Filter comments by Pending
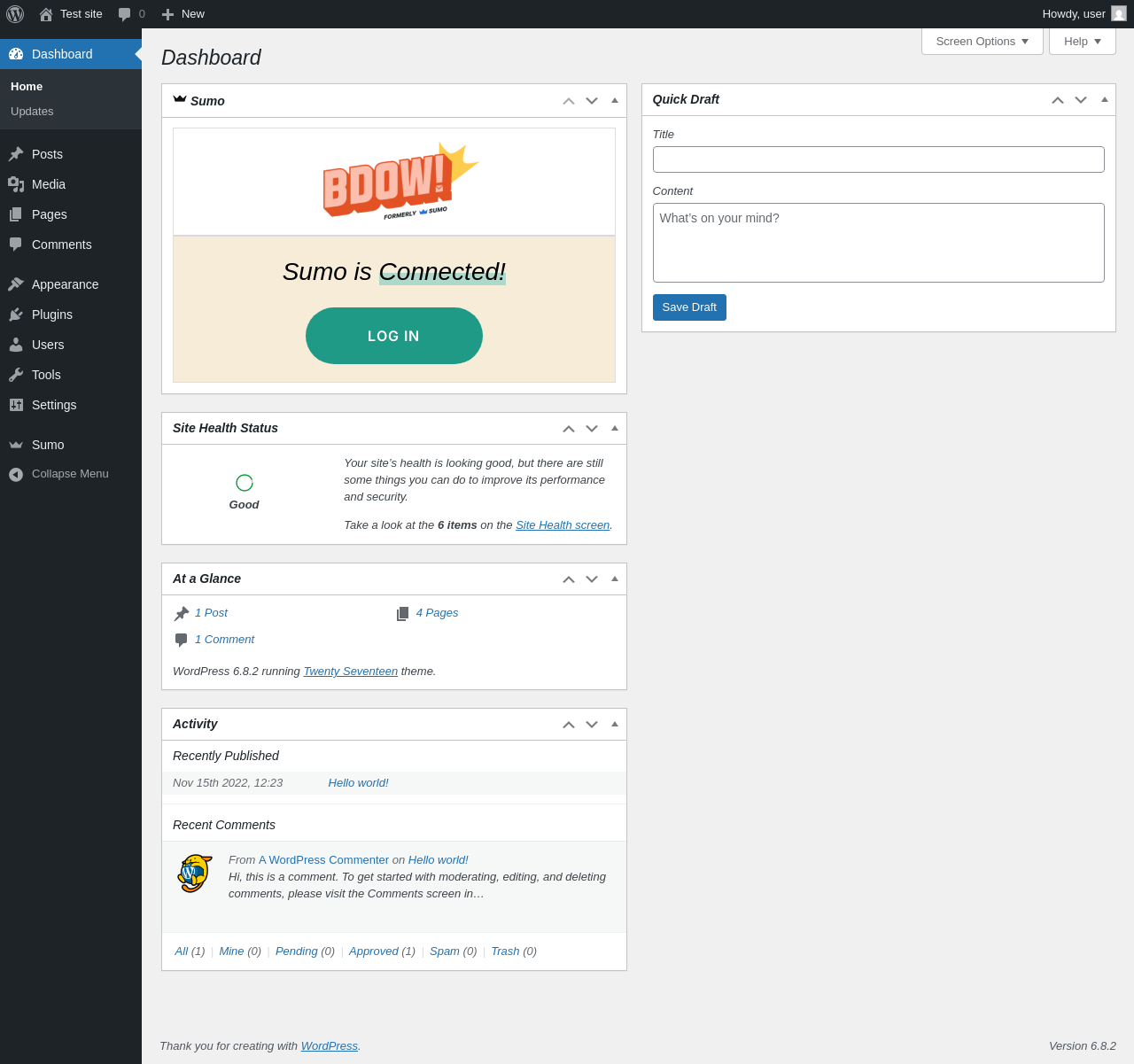Image resolution: width=1134 pixels, height=1064 pixels. click(297, 951)
